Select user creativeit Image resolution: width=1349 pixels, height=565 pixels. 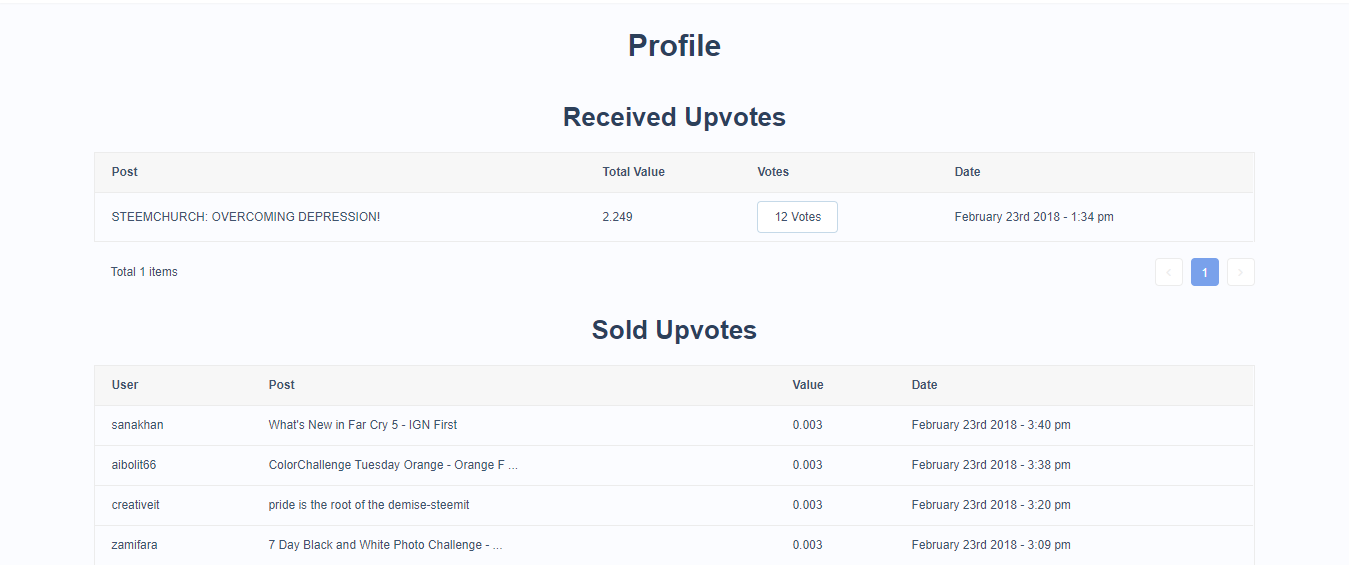tap(135, 505)
